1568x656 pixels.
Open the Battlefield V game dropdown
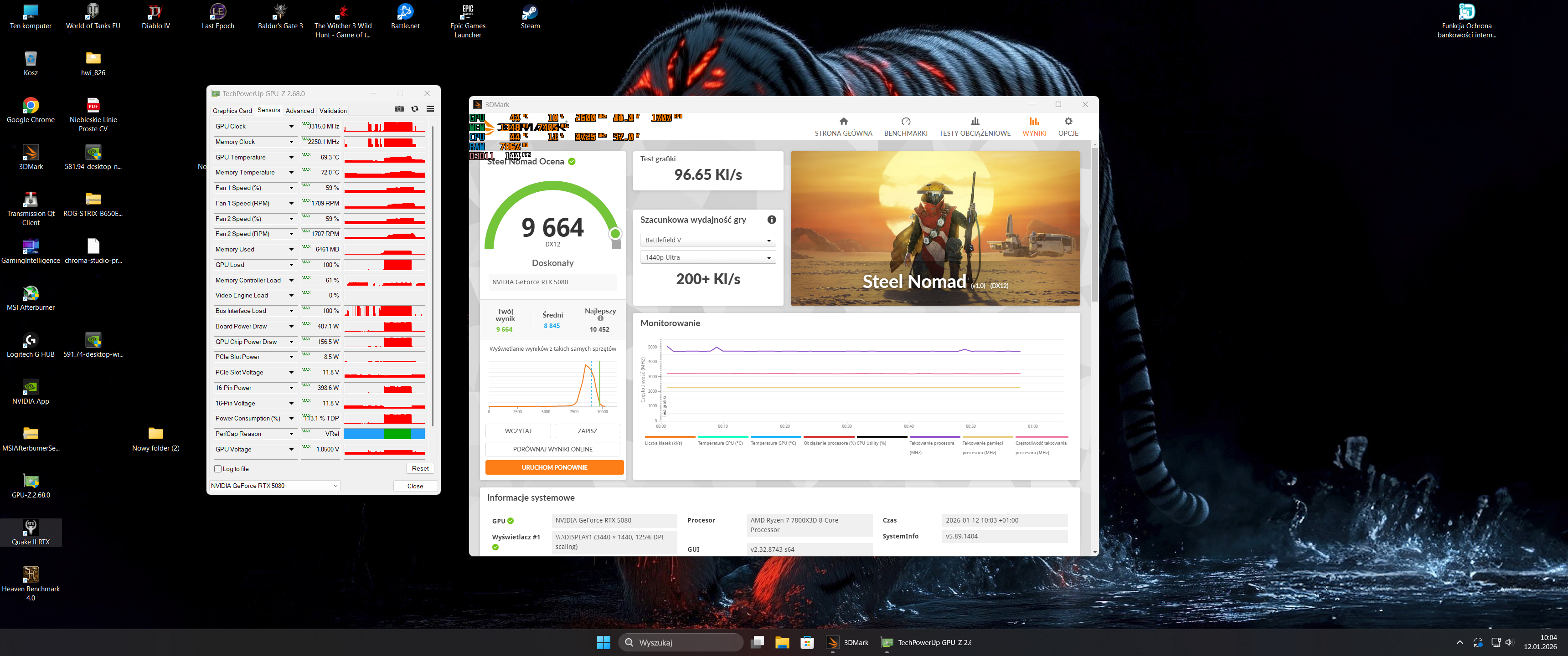click(707, 241)
